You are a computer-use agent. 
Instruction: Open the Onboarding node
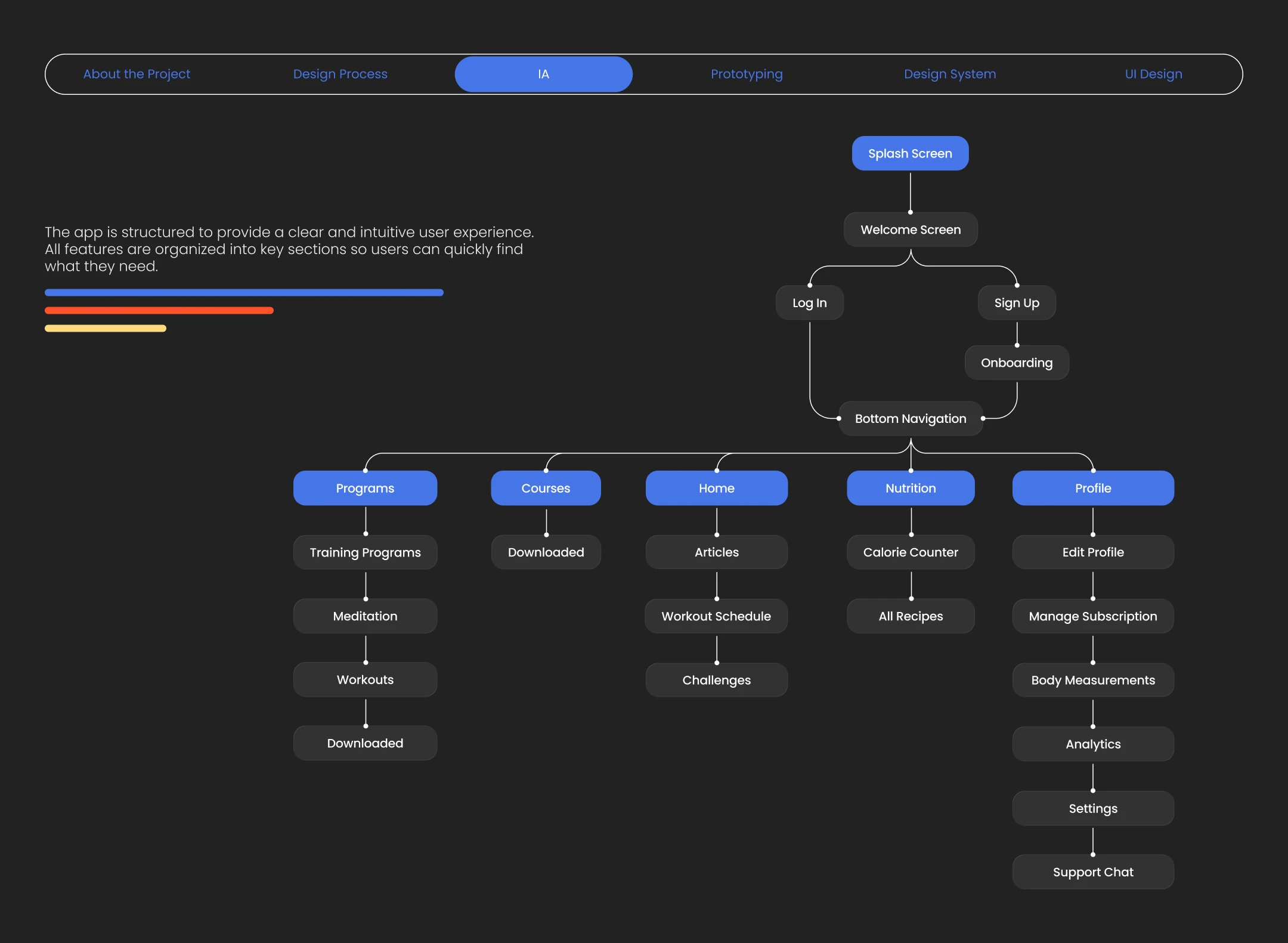click(x=1017, y=363)
